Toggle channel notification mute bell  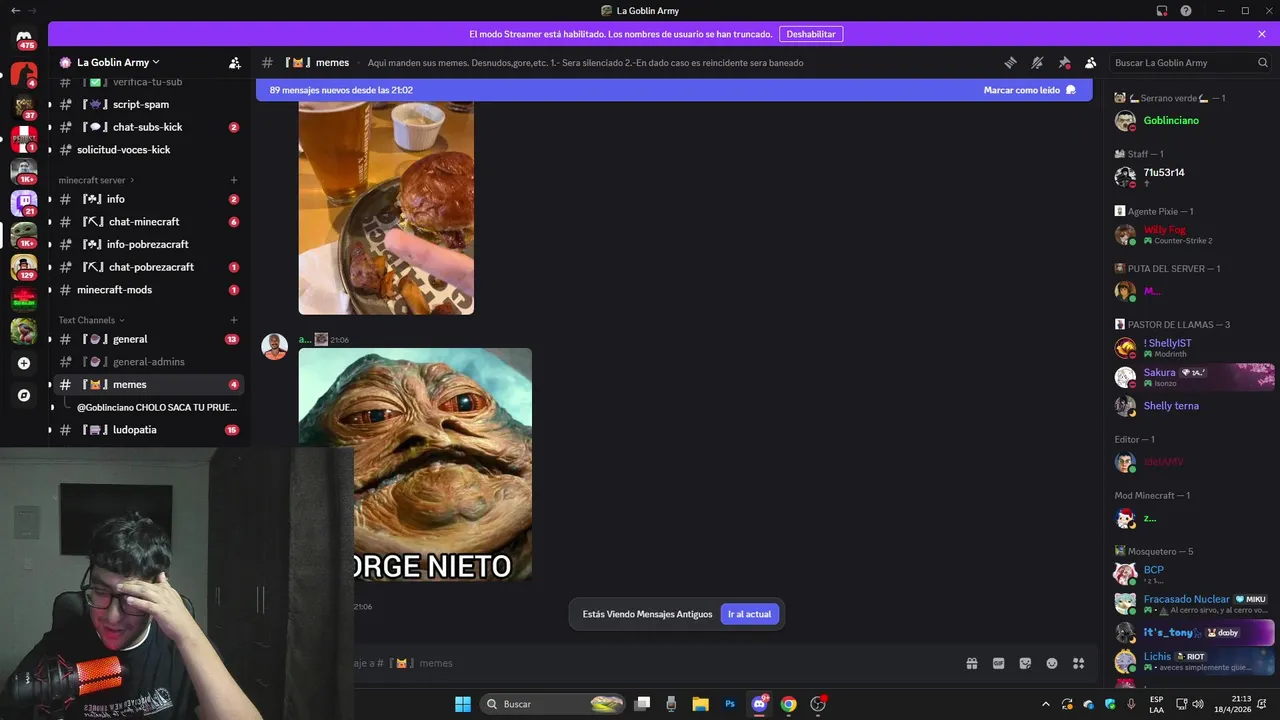[1037, 62]
